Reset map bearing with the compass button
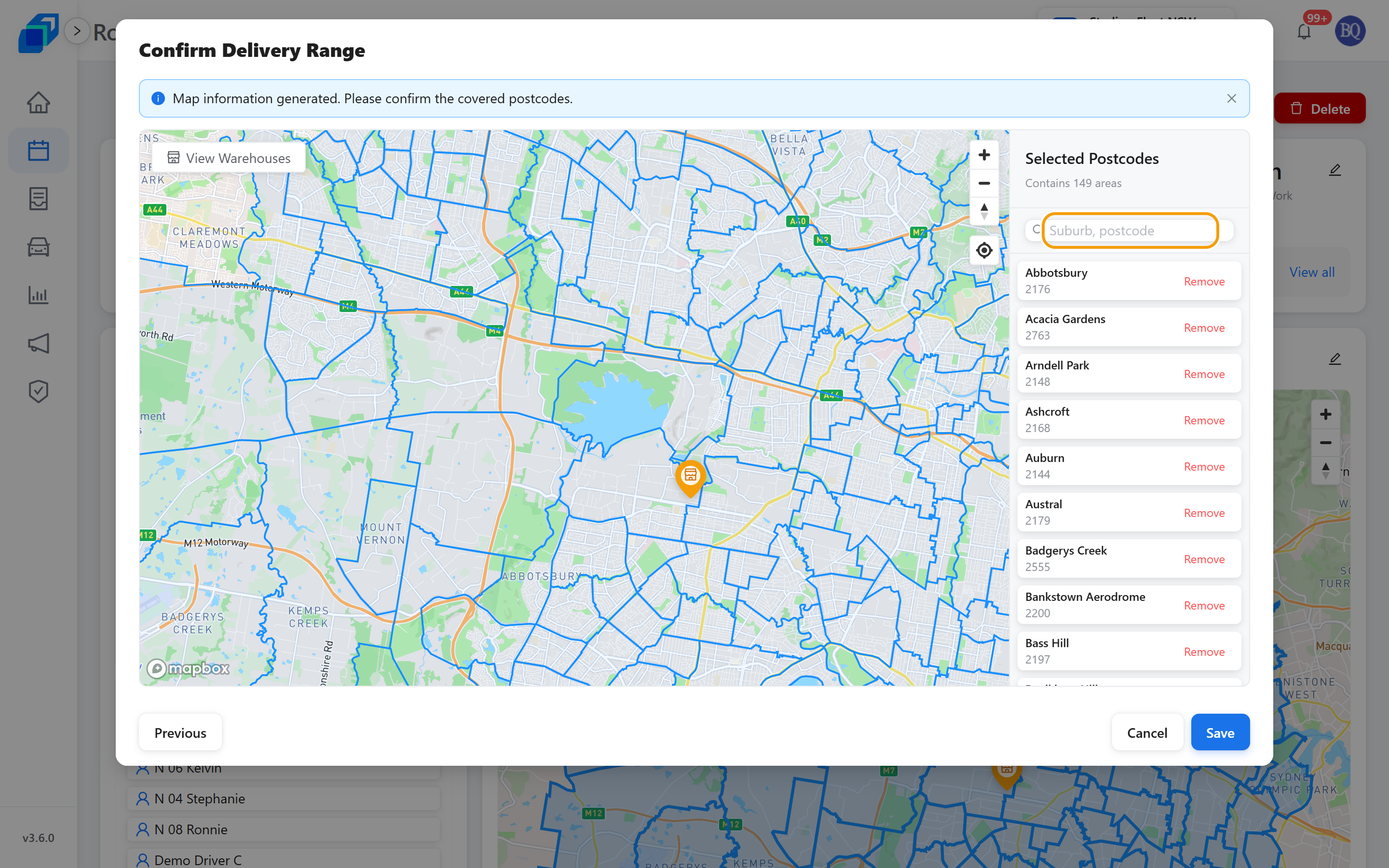The image size is (1389, 868). [984, 211]
